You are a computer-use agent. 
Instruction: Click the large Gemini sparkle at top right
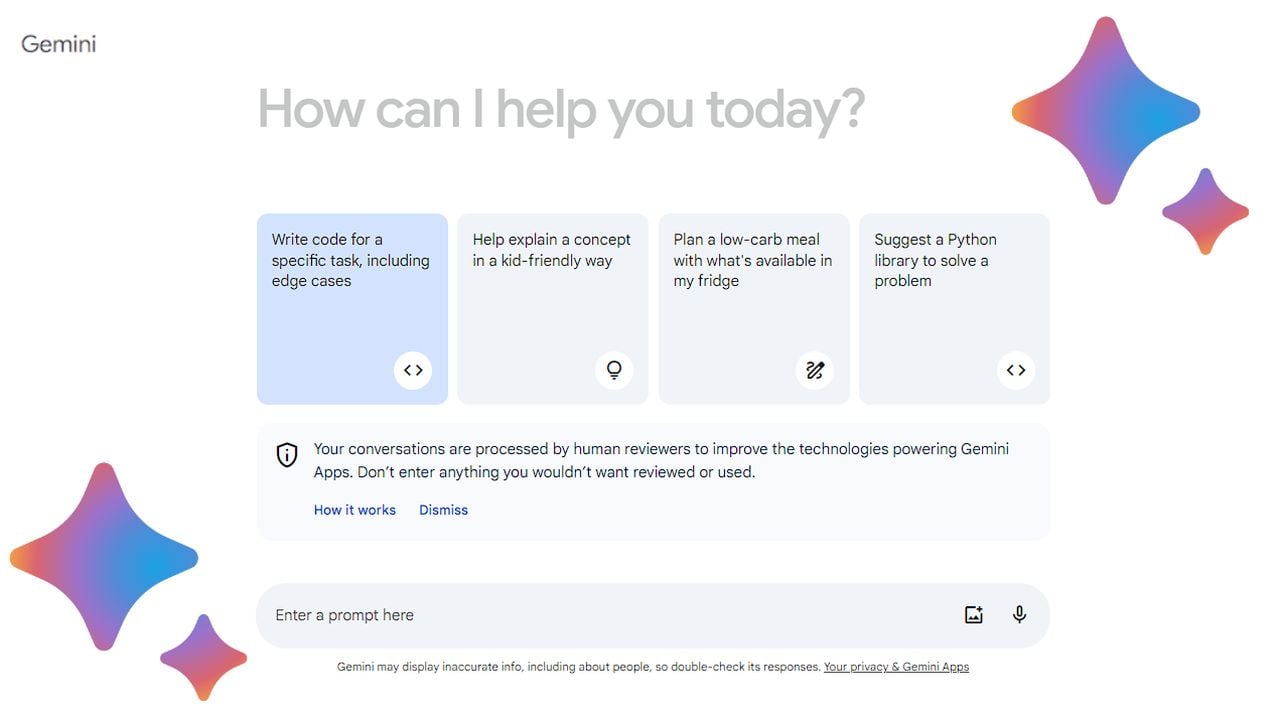pyautogui.click(x=1105, y=111)
